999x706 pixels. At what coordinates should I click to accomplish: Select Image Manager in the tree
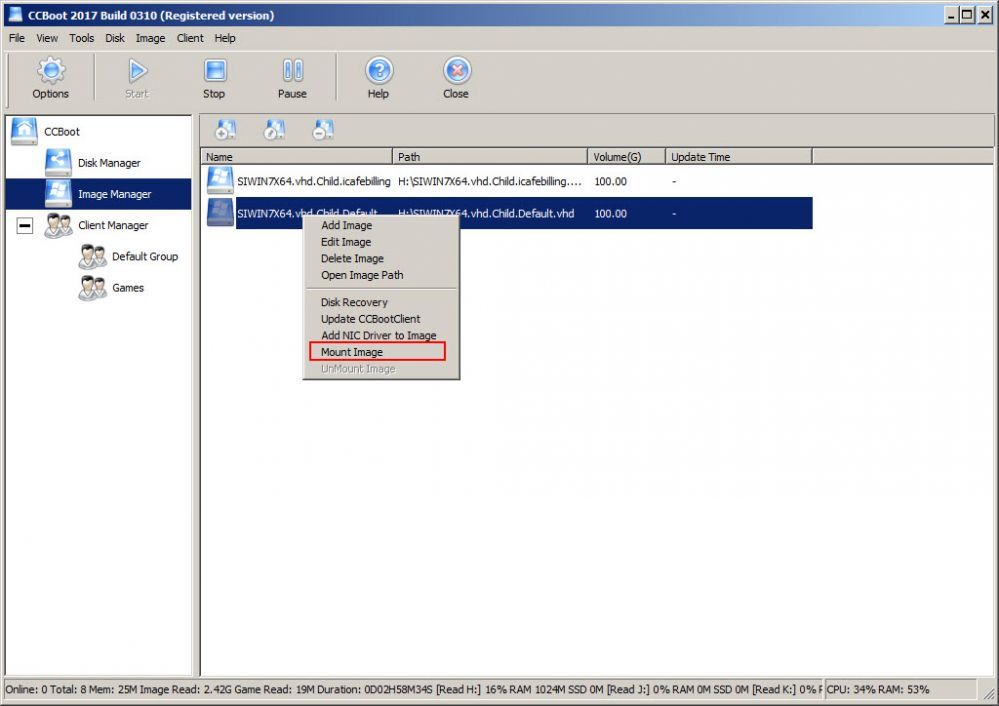click(x=115, y=194)
